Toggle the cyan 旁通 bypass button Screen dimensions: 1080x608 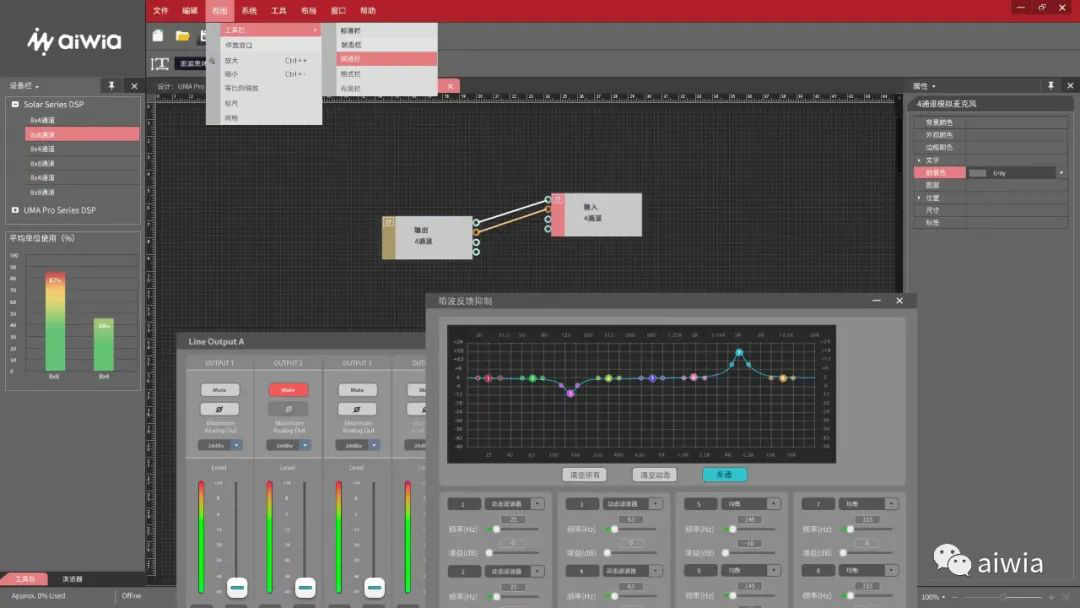coord(724,475)
